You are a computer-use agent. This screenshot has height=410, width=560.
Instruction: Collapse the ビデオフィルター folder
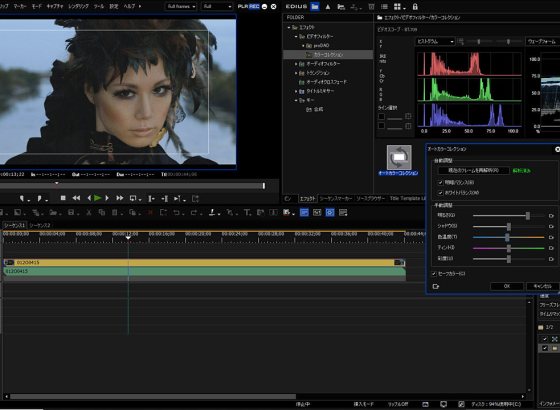[296, 36]
